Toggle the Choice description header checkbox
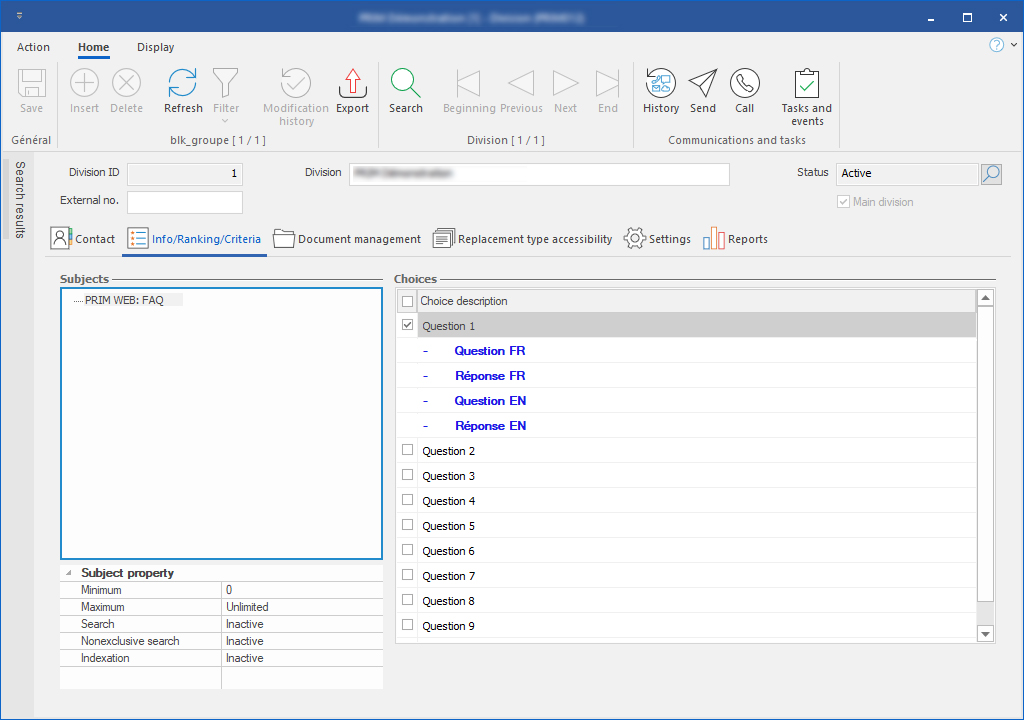 coord(407,301)
